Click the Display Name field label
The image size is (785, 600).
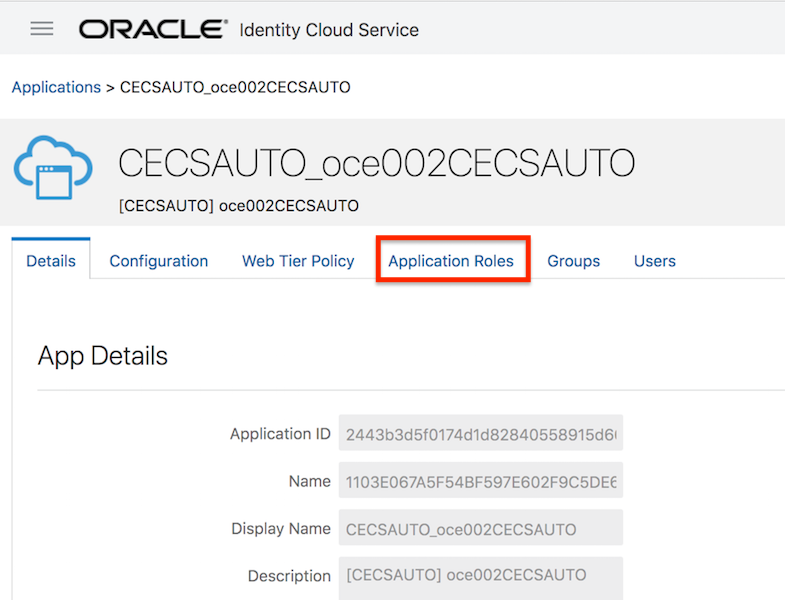click(281, 529)
